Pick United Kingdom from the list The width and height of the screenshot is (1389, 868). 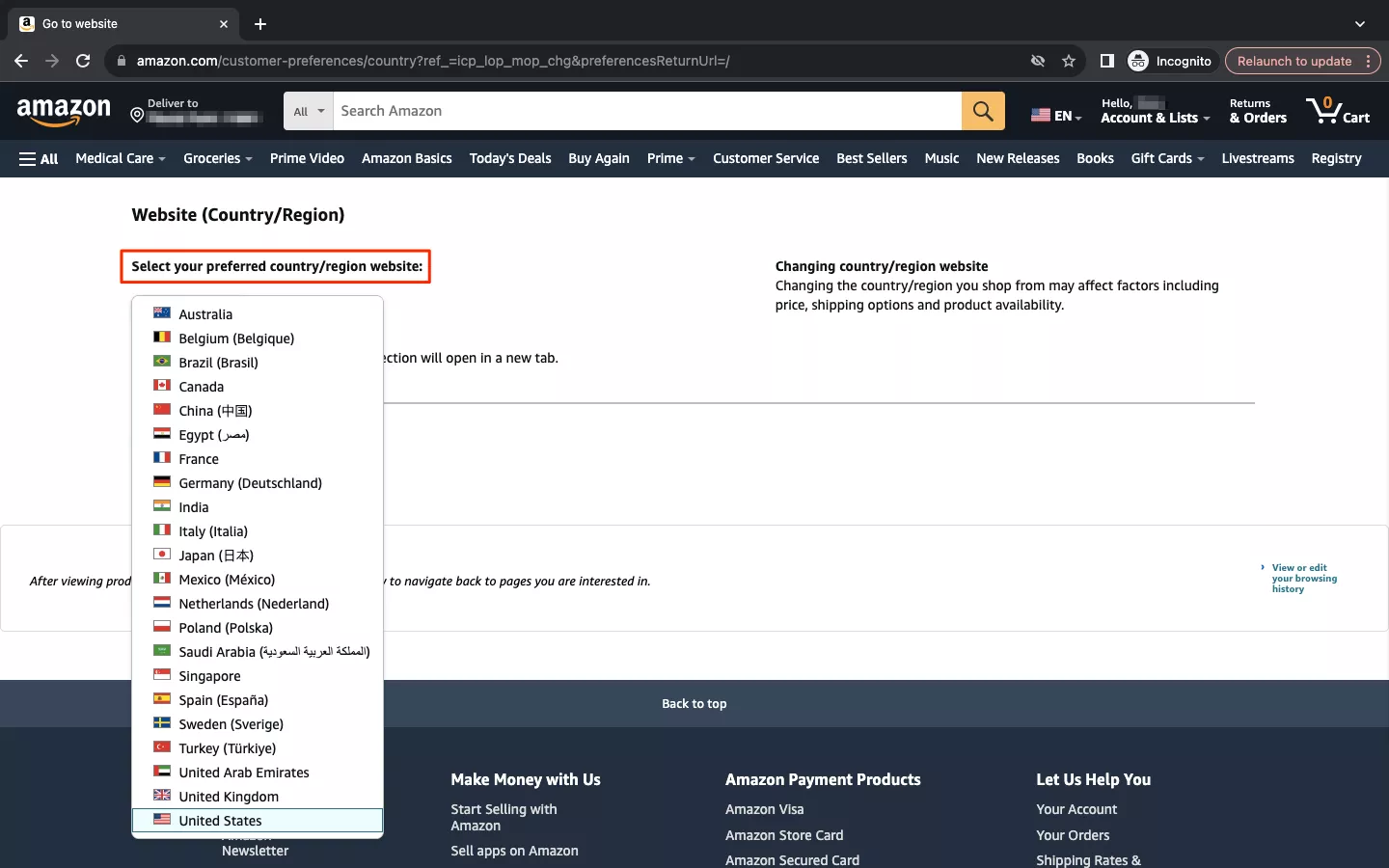(258, 797)
